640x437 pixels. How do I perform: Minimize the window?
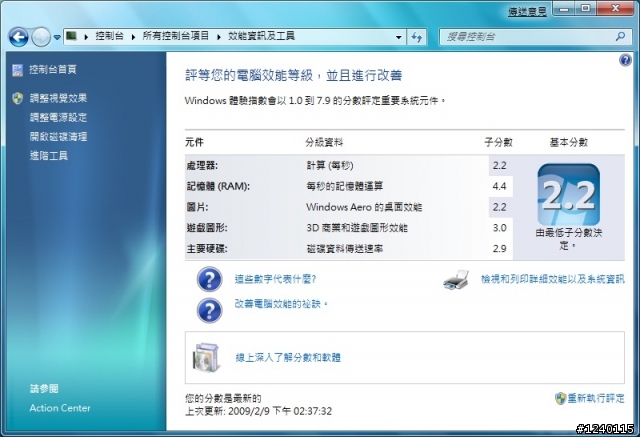(x=564, y=9)
